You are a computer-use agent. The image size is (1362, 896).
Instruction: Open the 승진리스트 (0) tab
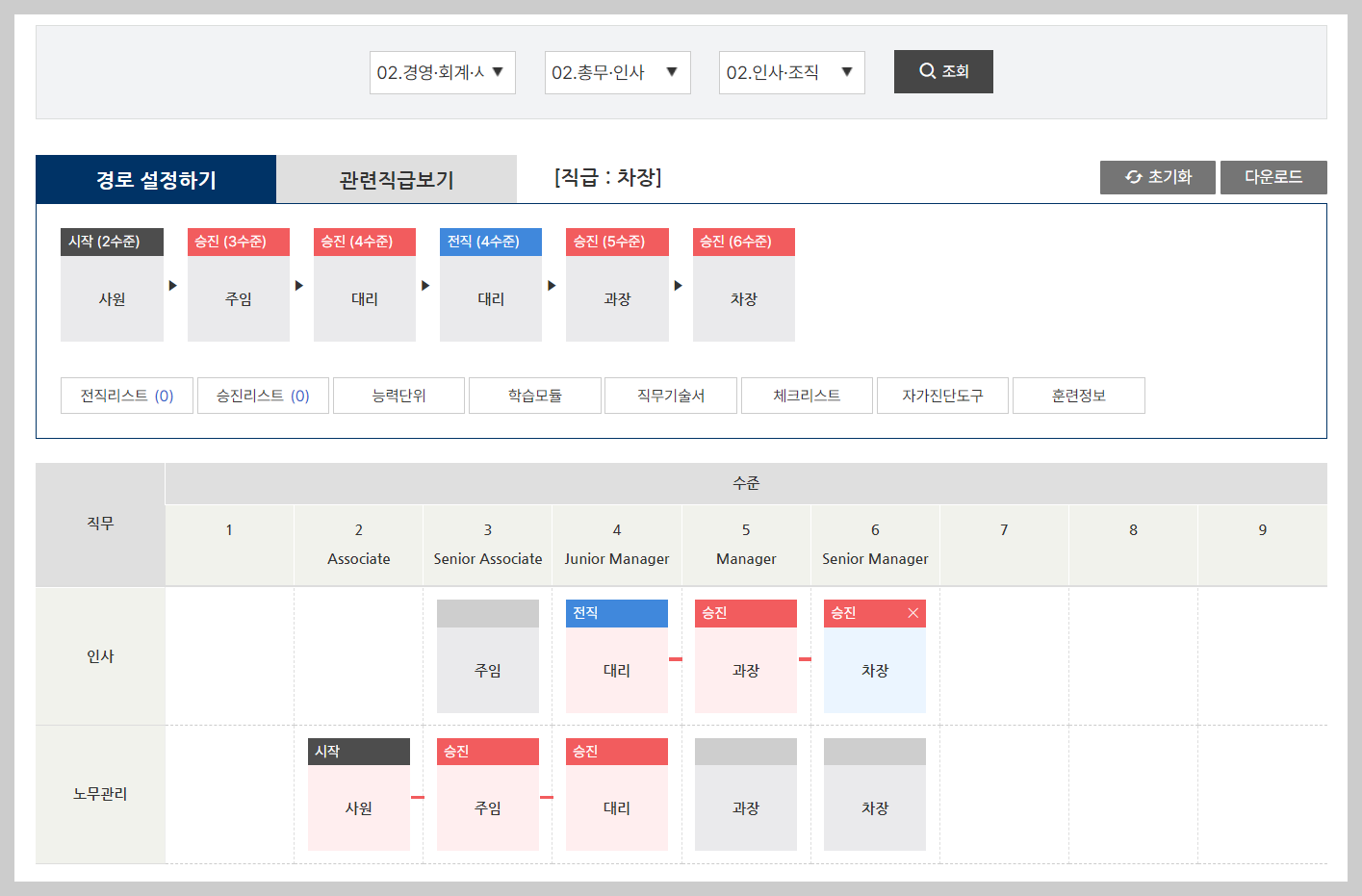click(263, 396)
